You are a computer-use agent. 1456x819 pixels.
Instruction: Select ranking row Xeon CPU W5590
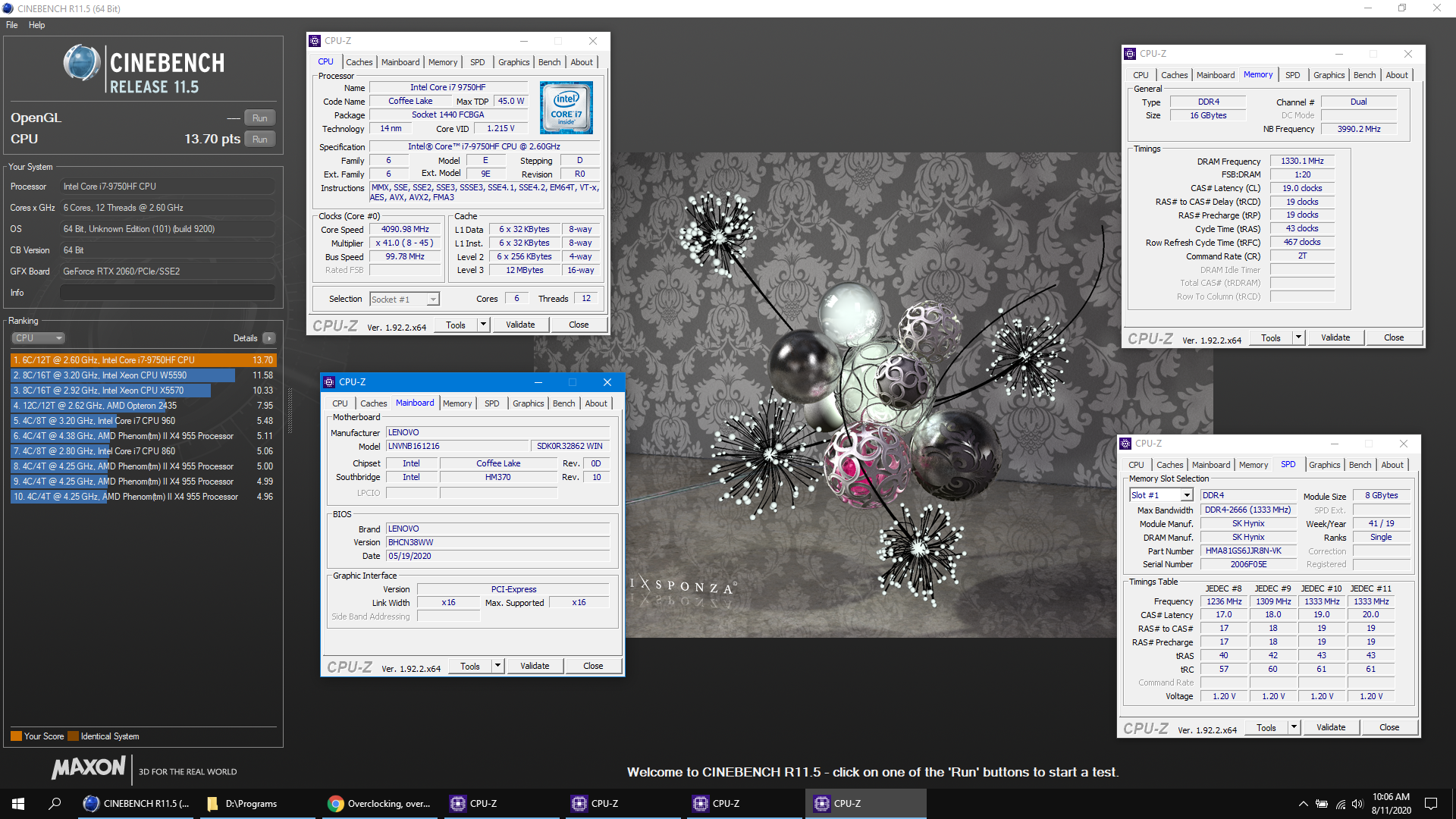coord(143,375)
